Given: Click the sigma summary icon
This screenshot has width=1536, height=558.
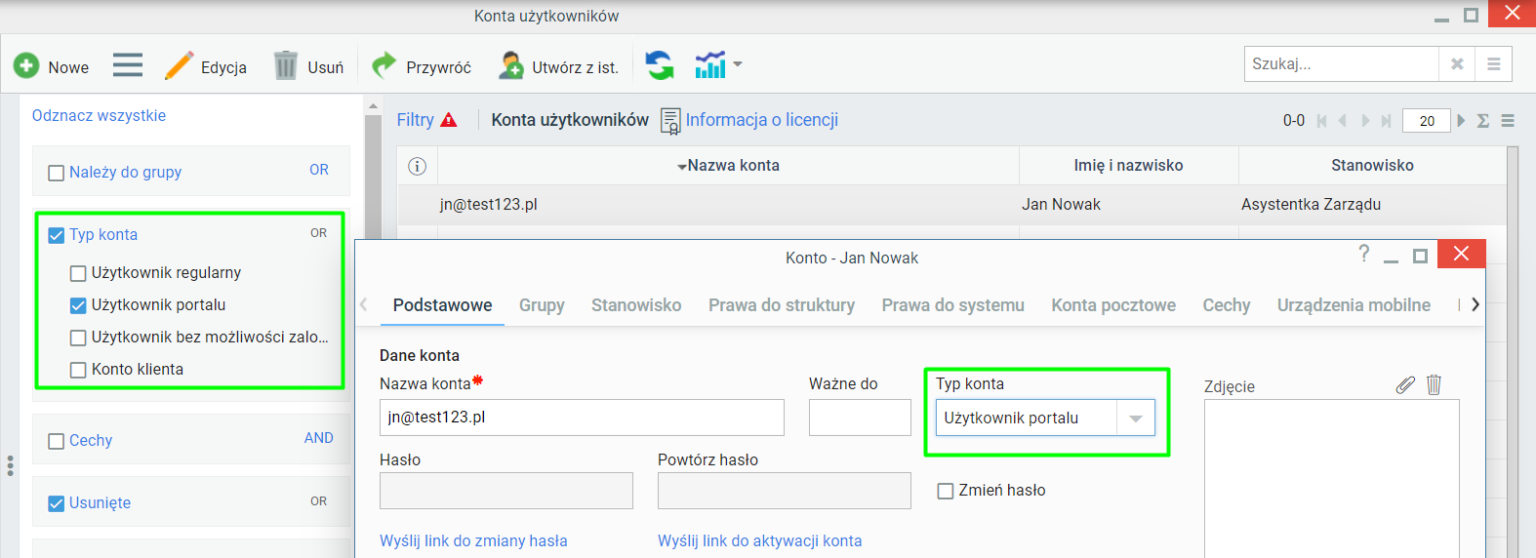Looking at the screenshot, I should 1483,121.
